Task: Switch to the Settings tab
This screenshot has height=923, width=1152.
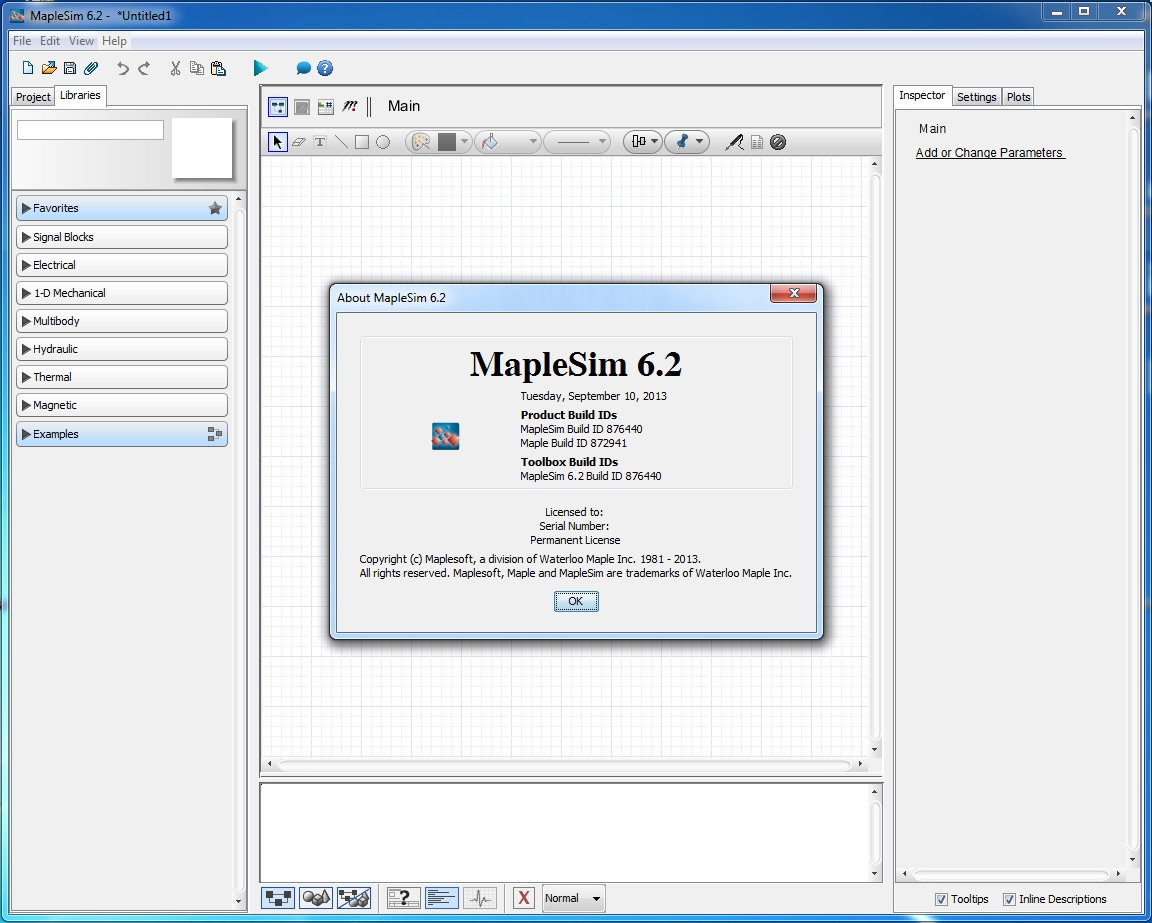Action: [976, 97]
